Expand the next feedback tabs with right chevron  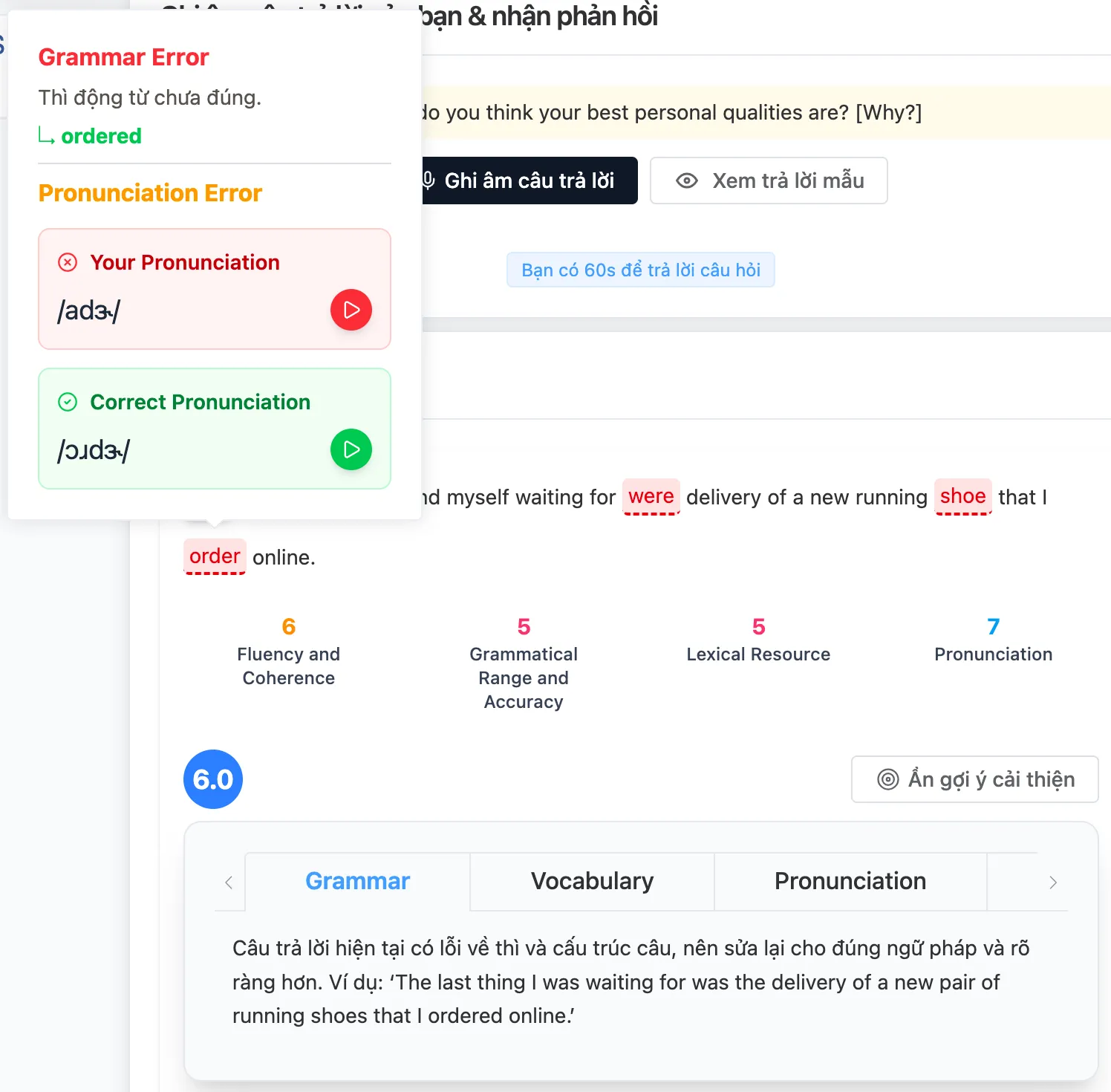click(1052, 882)
